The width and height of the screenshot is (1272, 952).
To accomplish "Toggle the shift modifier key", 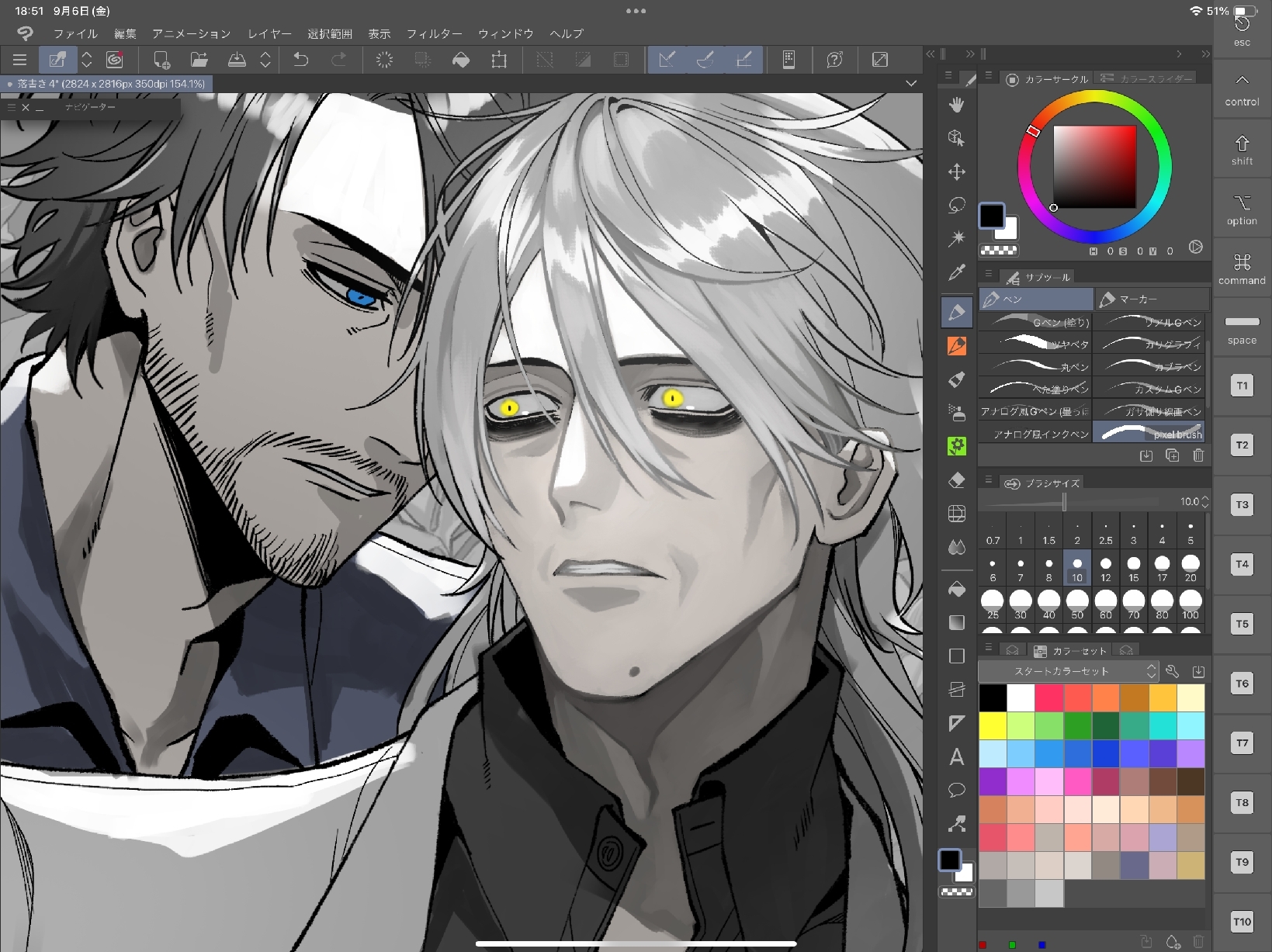I will click(1242, 150).
